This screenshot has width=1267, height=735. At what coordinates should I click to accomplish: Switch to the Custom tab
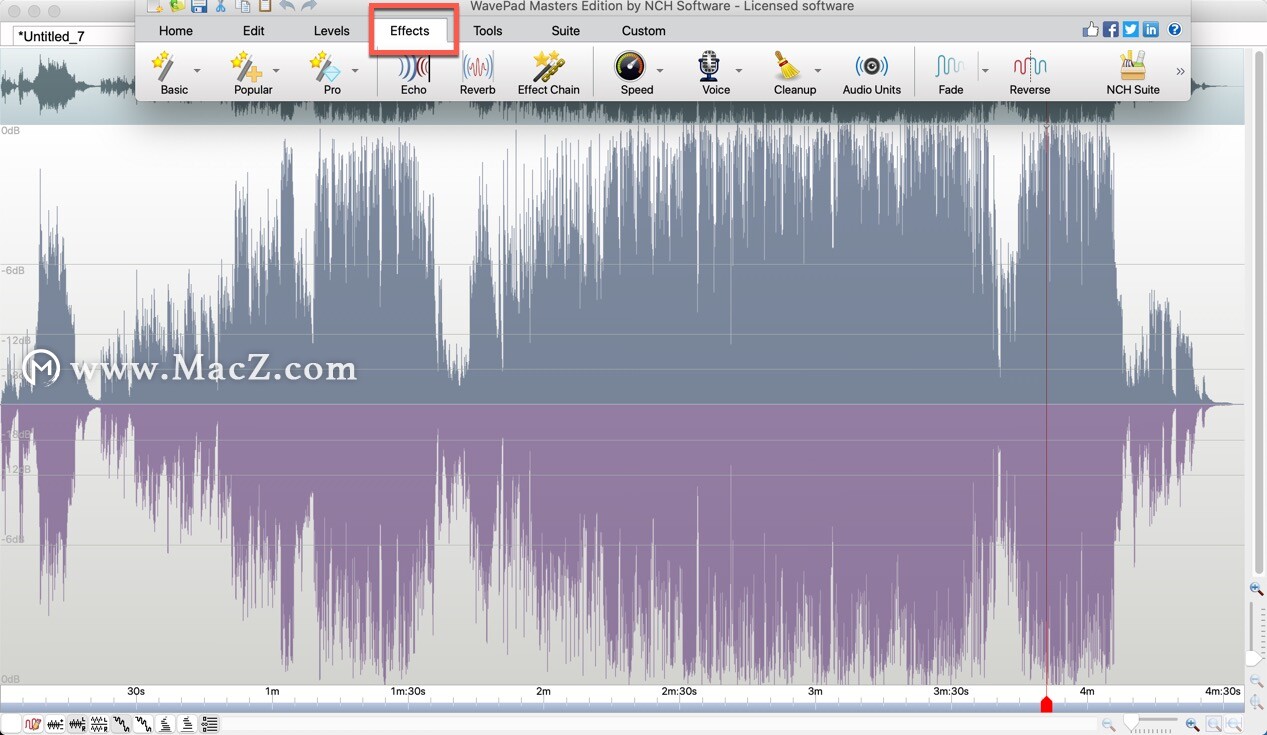pyautogui.click(x=644, y=31)
